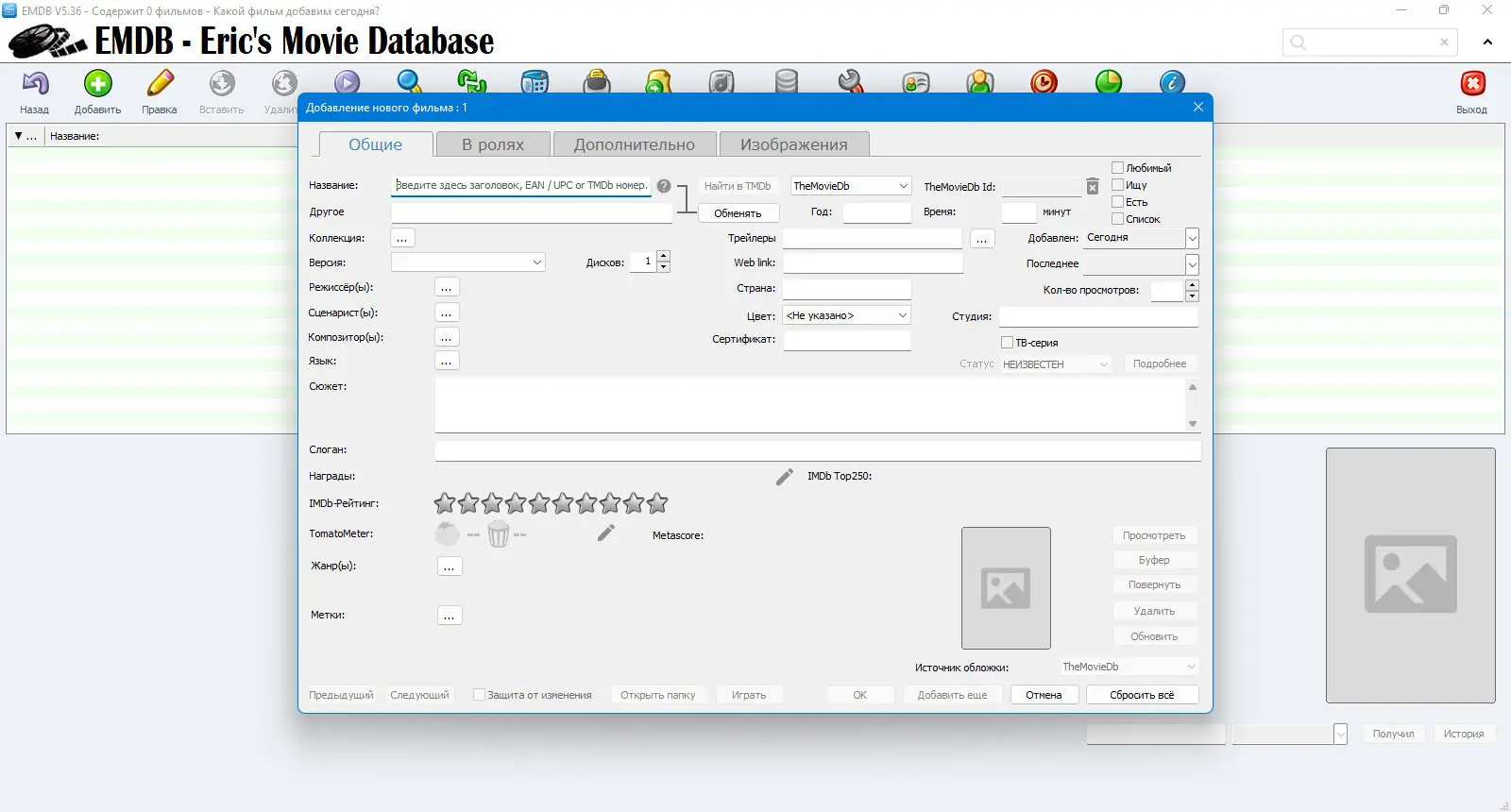Click the Название title input field

pyautogui.click(x=520, y=186)
